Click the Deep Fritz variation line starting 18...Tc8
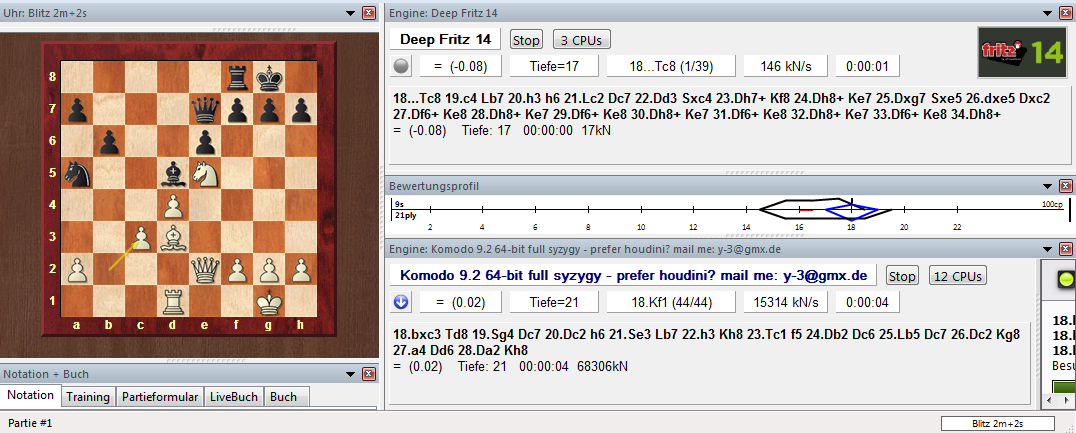Viewport: 1076px width, 433px height. [x=721, y=106]
